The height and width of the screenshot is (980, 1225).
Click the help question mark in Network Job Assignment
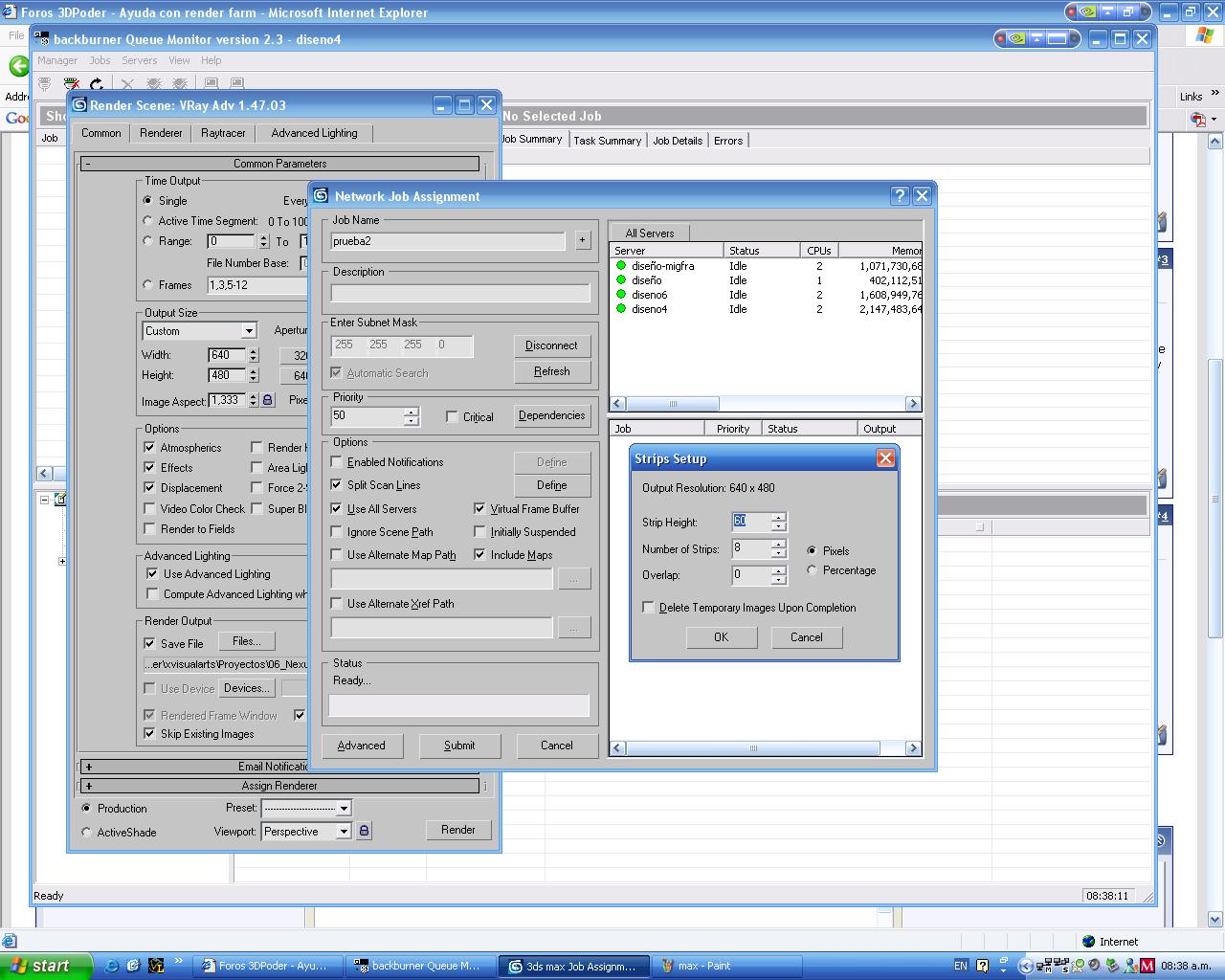click(899, 195)
